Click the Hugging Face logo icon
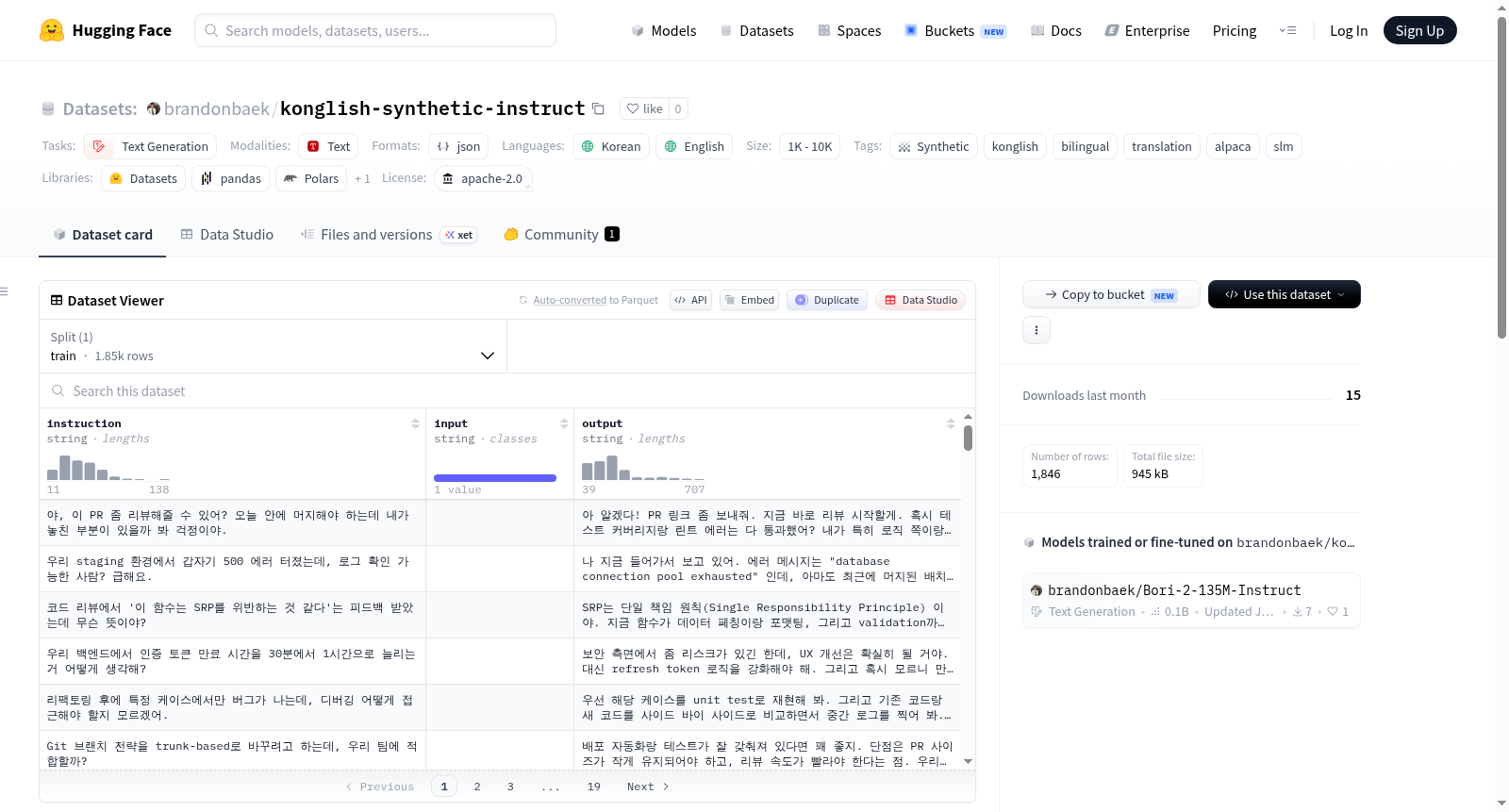 (x=52, y=30)
